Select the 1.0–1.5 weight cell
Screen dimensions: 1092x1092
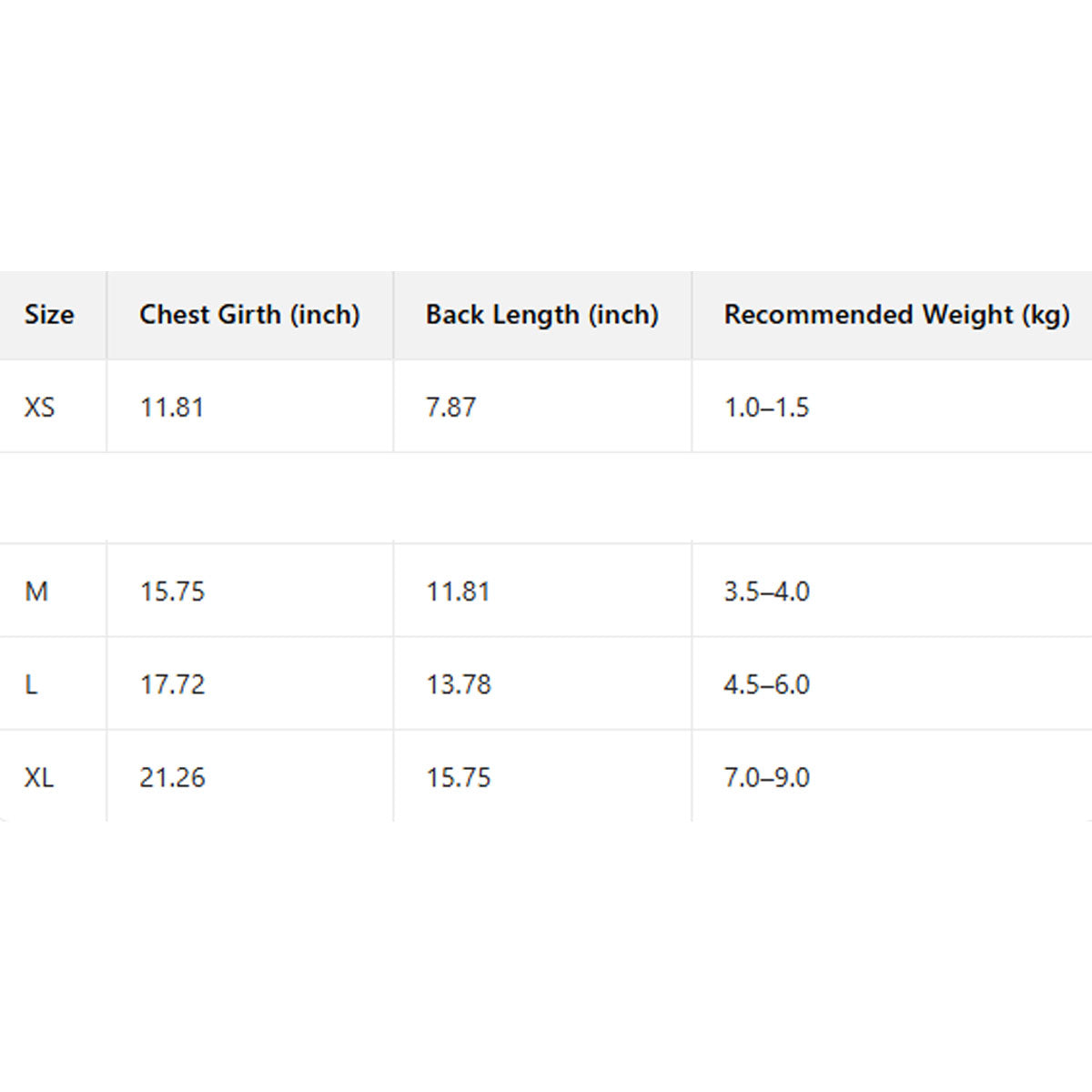tap(766, 407)
